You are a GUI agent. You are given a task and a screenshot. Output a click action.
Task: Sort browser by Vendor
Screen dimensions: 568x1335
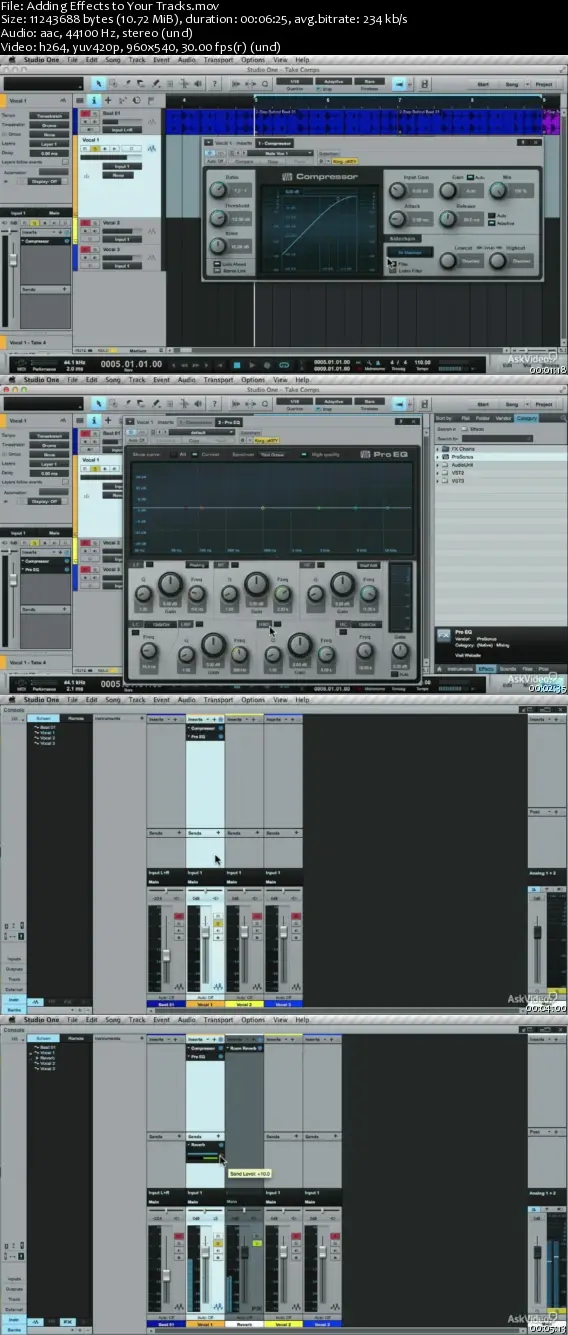(502, 418)
